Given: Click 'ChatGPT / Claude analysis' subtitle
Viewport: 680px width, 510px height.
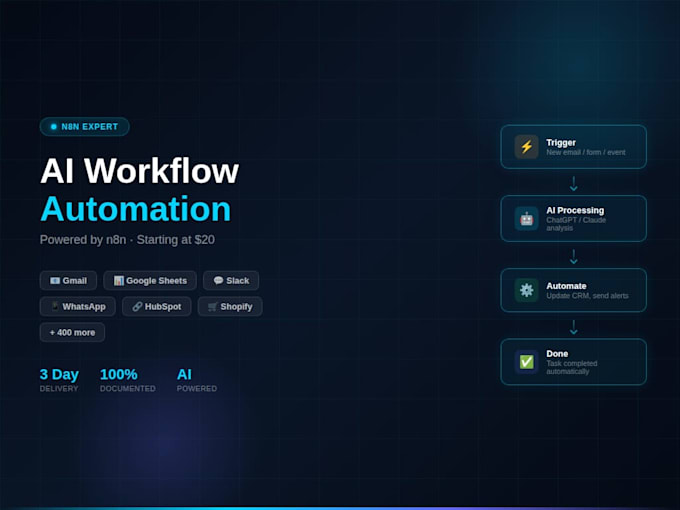Looking at the screenshot, I should (576, 224).
